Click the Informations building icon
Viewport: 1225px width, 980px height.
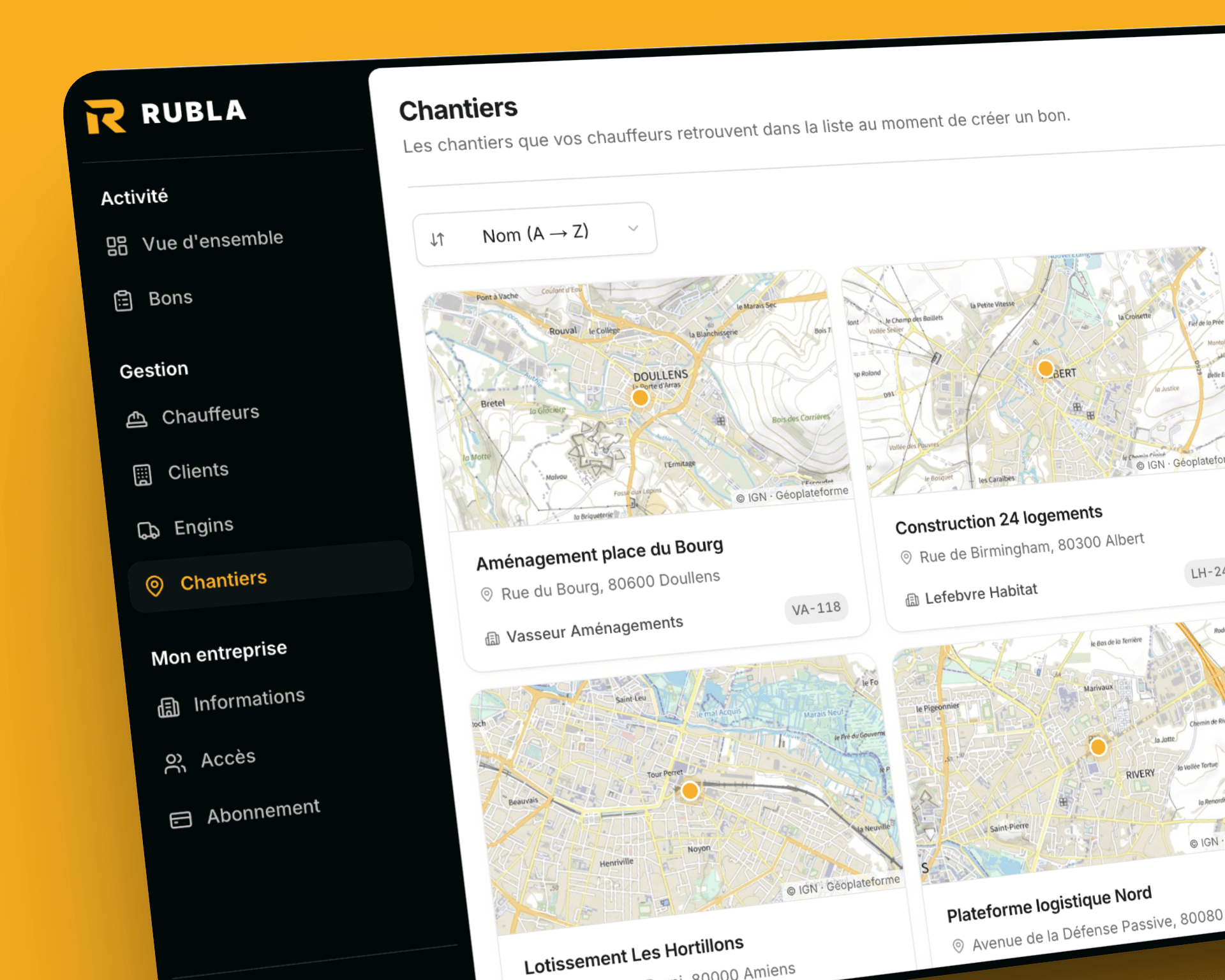[168, 707]
